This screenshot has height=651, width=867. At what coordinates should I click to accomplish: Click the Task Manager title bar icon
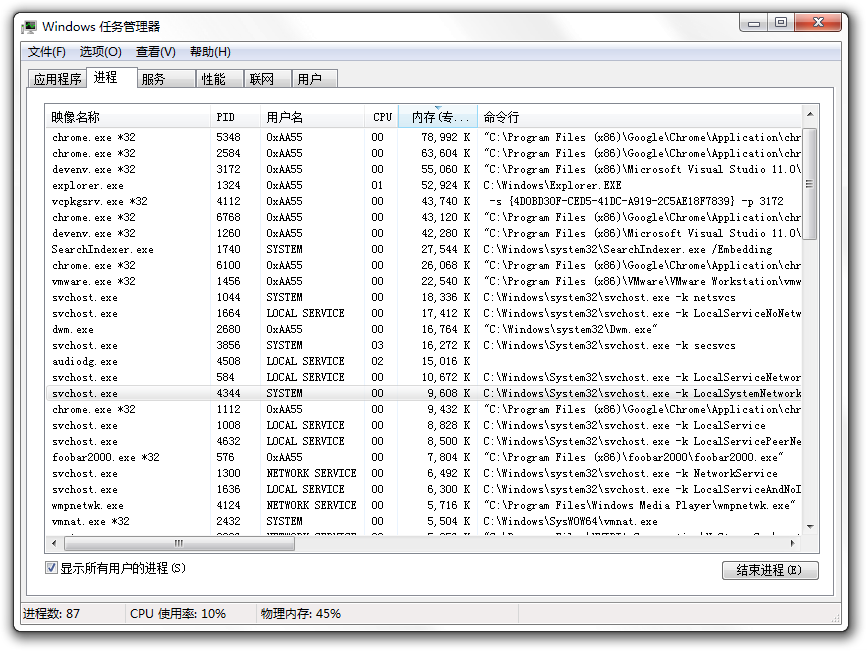pyautogui.click(x=30, y=26)
